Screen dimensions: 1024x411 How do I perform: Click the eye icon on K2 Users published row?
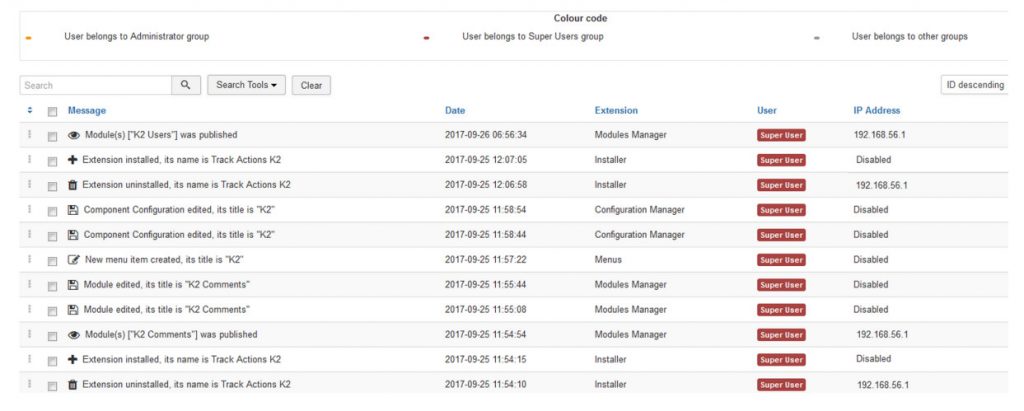74,135
